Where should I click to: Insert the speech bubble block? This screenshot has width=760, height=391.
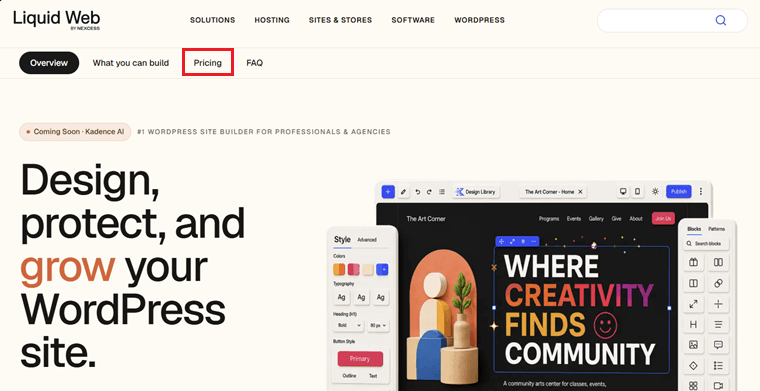(x=718, y=345)
